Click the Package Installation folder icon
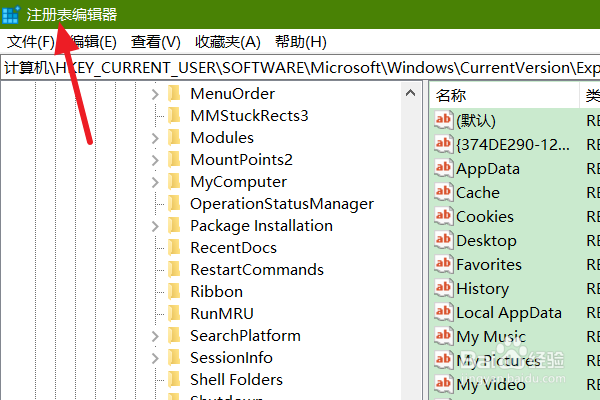This screenshot has width=600, height=400. [x=174, y=225]
